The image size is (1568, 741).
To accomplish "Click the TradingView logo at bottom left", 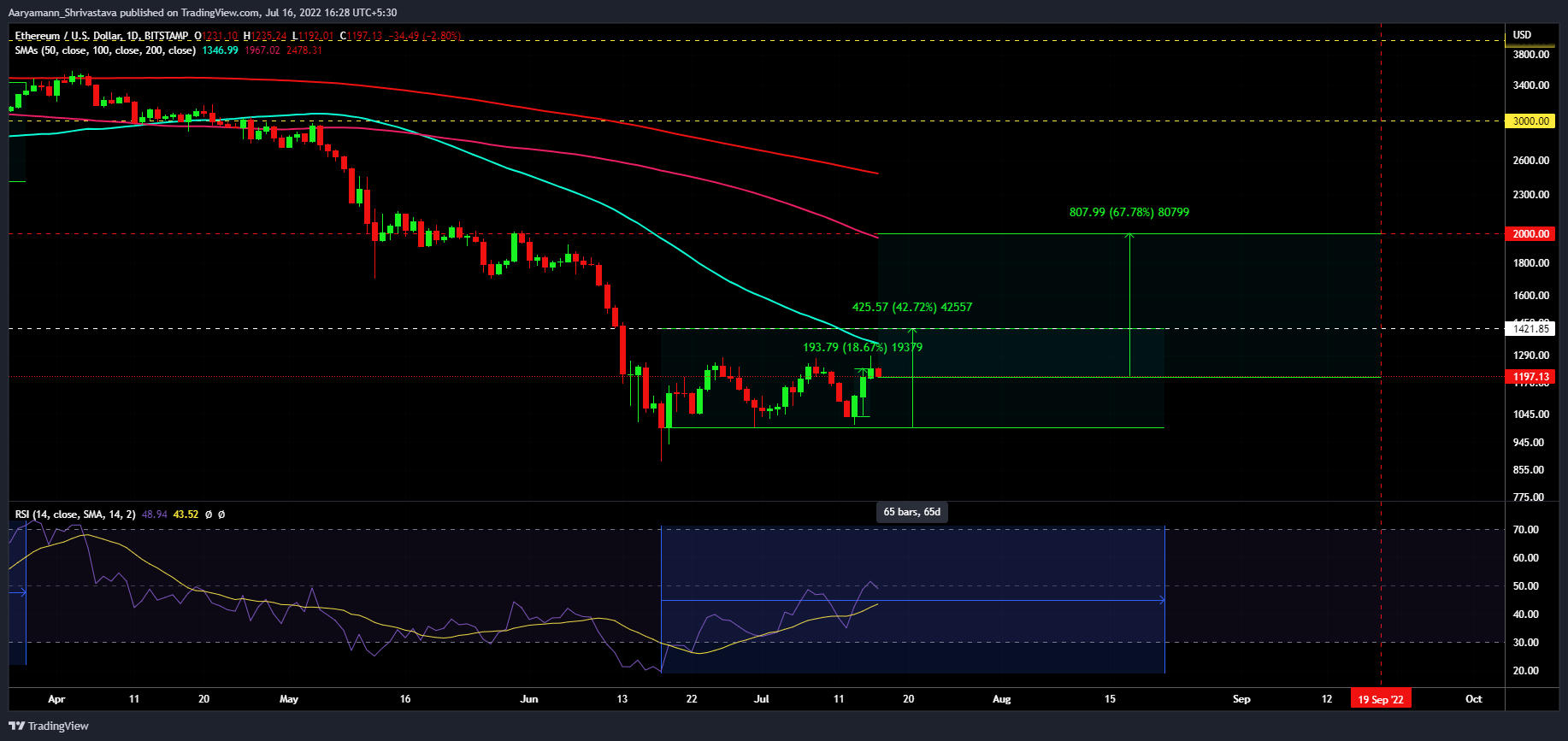I will tap(49, 726).
